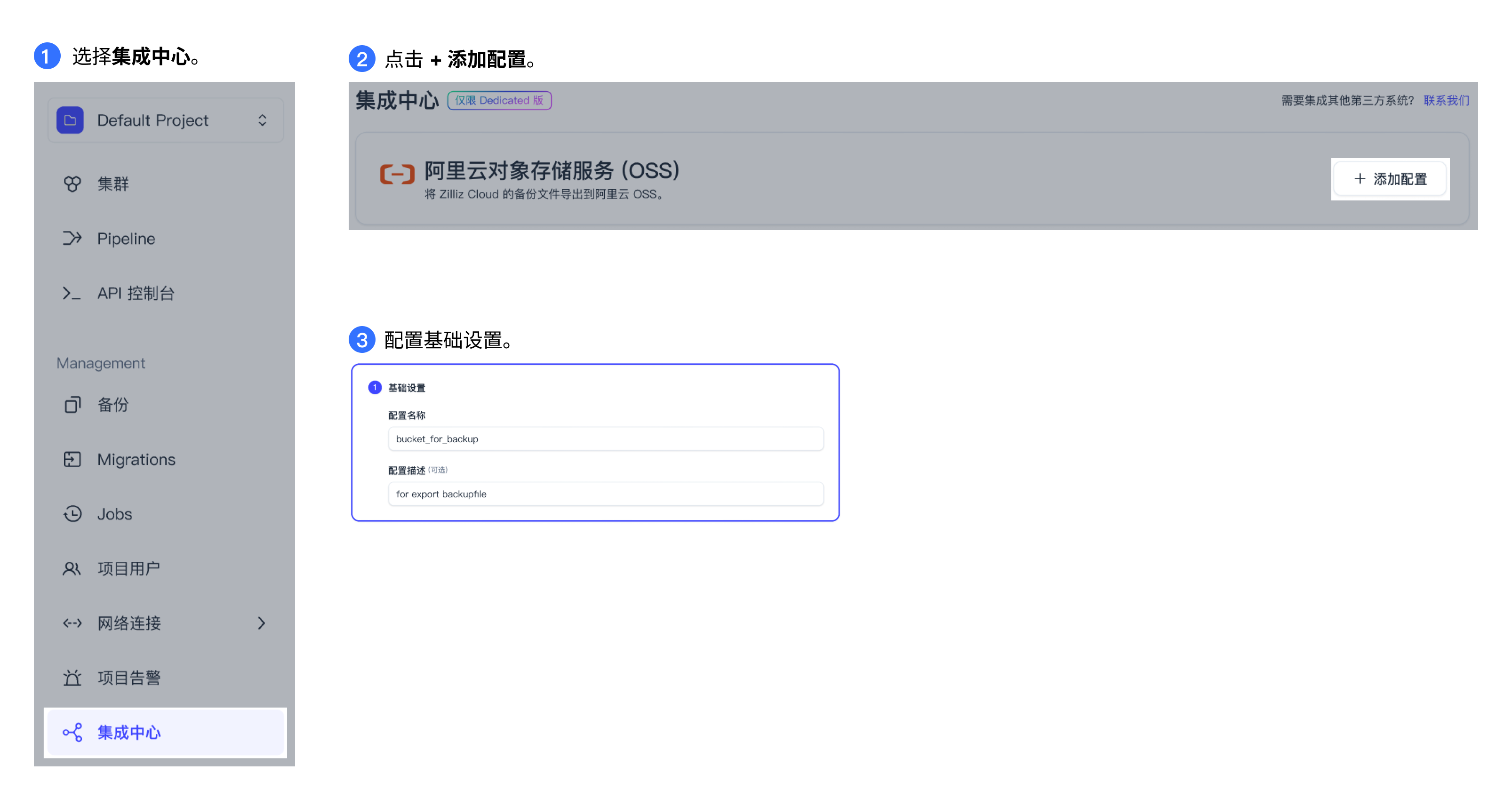Open Pipeline via its sidebar icon
Image resolution: width=1512 pixels, height=806 pixels.
pos(72,239)
